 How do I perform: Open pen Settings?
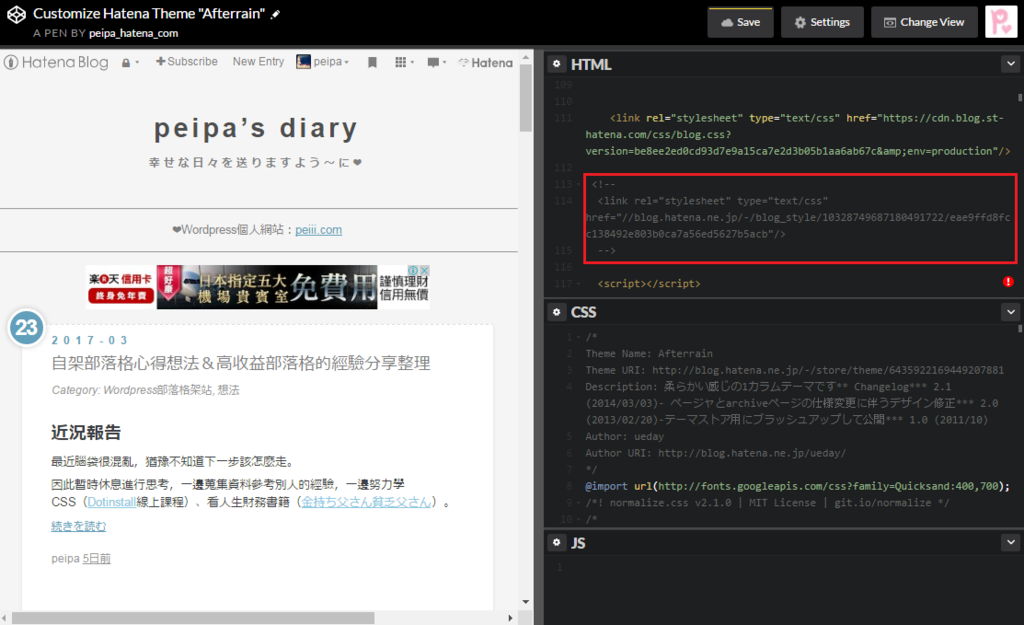tap(822, 22)
